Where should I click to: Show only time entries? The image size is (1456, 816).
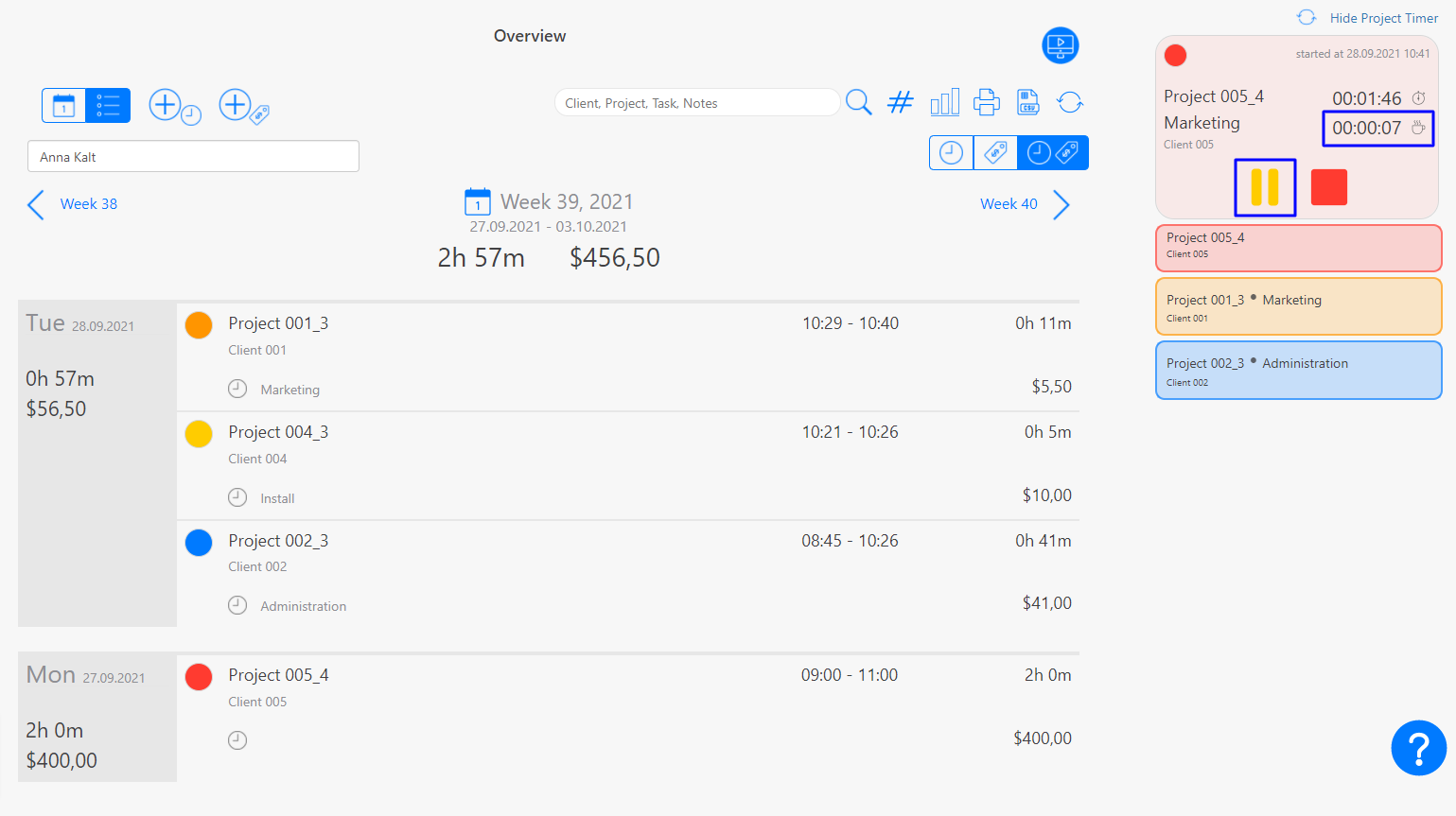[951, 153]
